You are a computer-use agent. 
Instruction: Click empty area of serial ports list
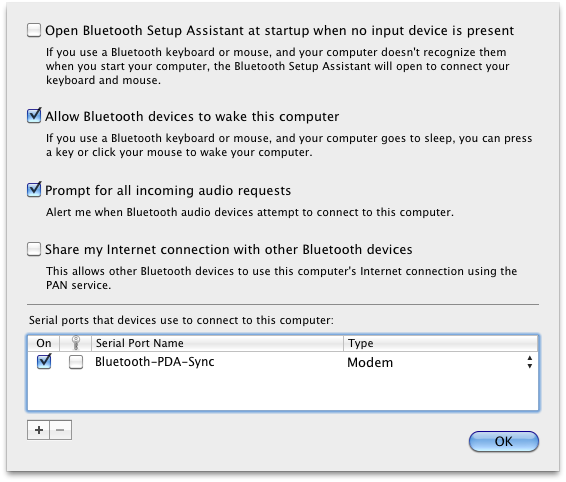tap(283, 392)
